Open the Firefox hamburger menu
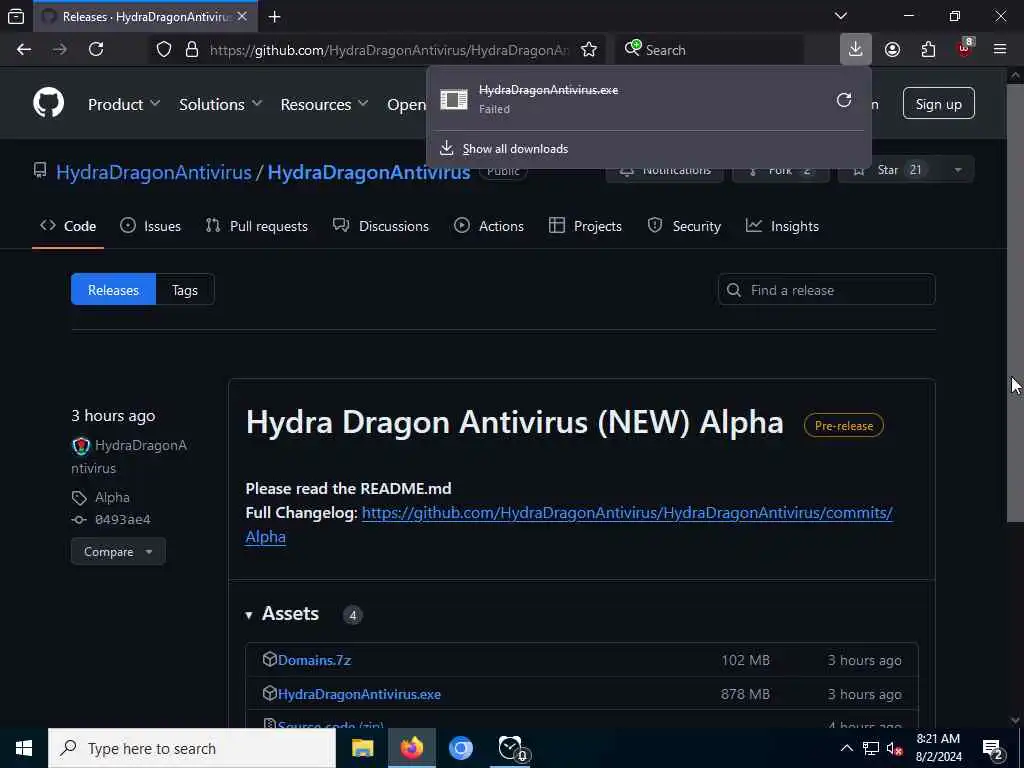 click(1000, 50)
